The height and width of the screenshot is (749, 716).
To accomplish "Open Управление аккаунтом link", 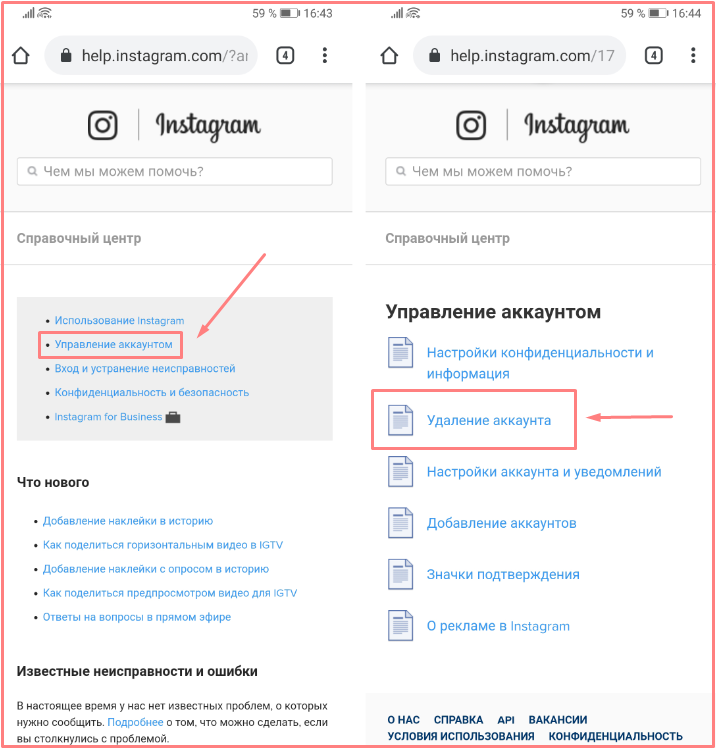I will 113,344.
